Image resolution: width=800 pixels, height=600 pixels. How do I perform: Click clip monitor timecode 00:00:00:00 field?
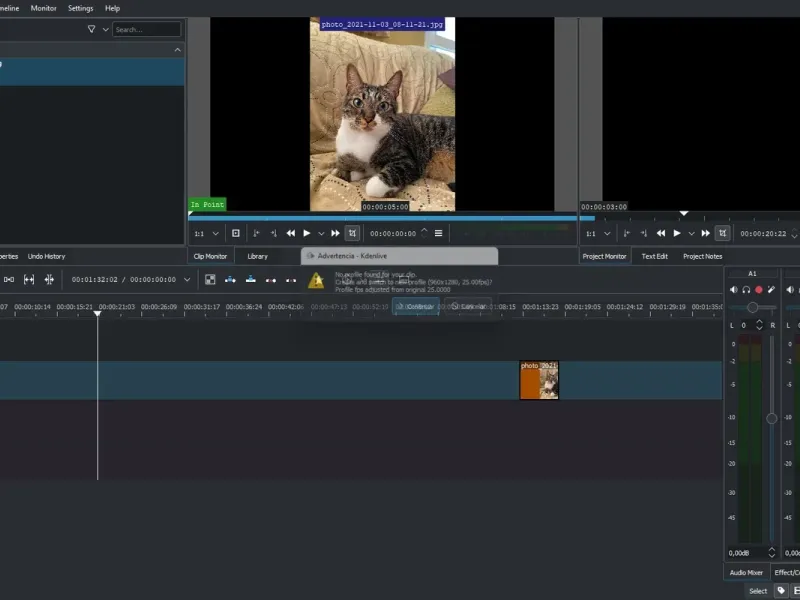[393, 234]
